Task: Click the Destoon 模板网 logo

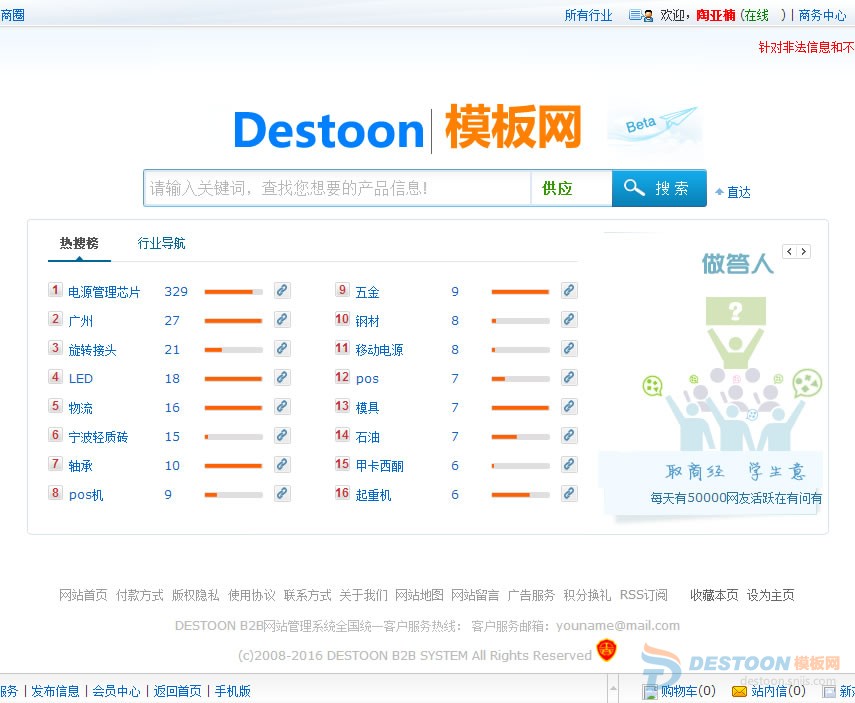Action: [x=407, y=129]
